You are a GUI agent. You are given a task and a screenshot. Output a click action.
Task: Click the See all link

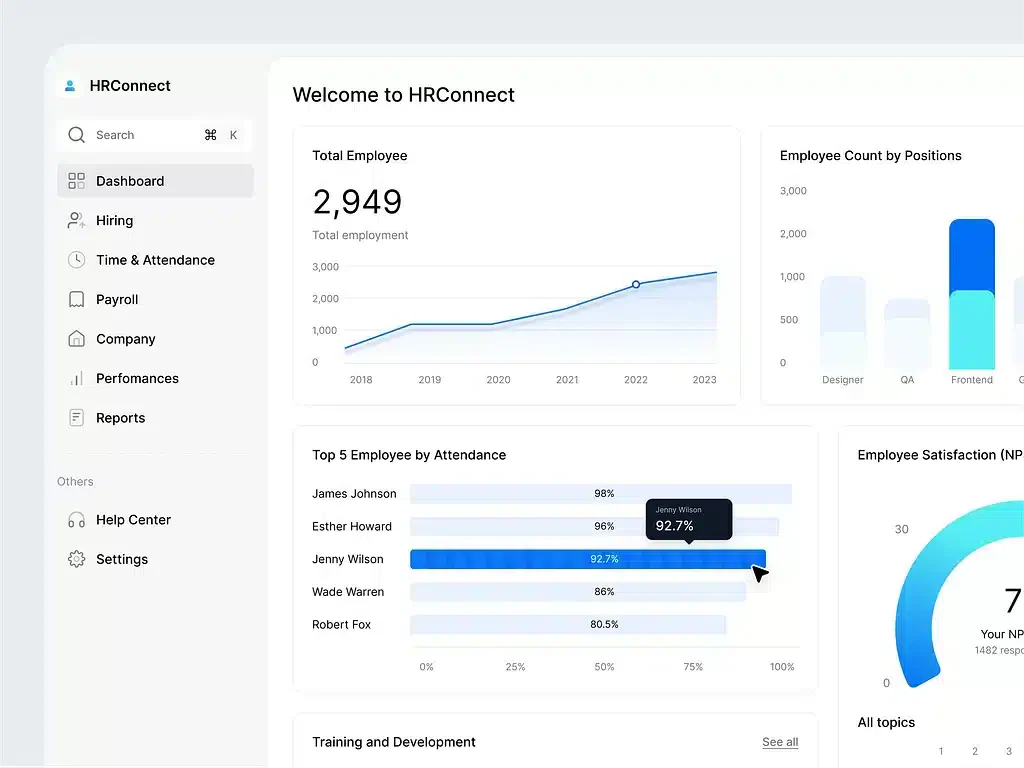tap(780, 742)
